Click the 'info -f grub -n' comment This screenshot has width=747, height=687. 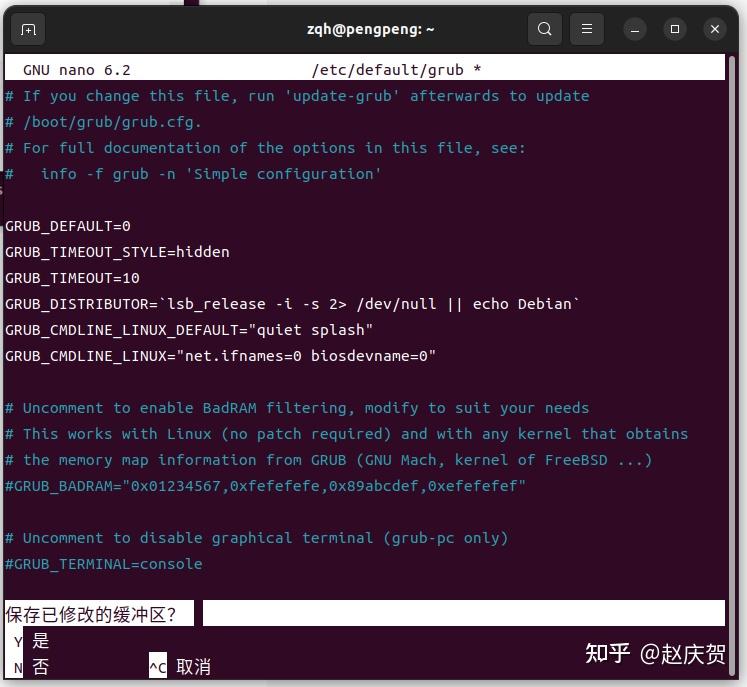tap(193, 174)
